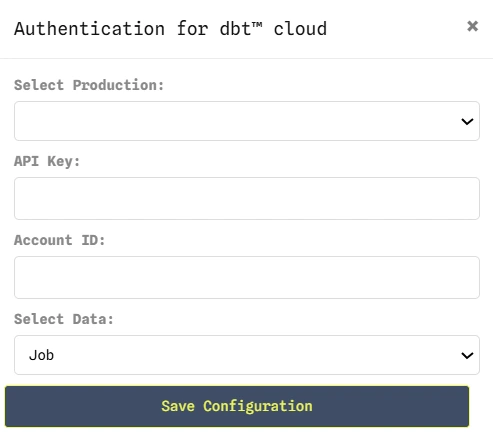Click the Select Production chevron arrow
Image resolution: width=493 pixels, height=442 pixels.
[467, 121]
